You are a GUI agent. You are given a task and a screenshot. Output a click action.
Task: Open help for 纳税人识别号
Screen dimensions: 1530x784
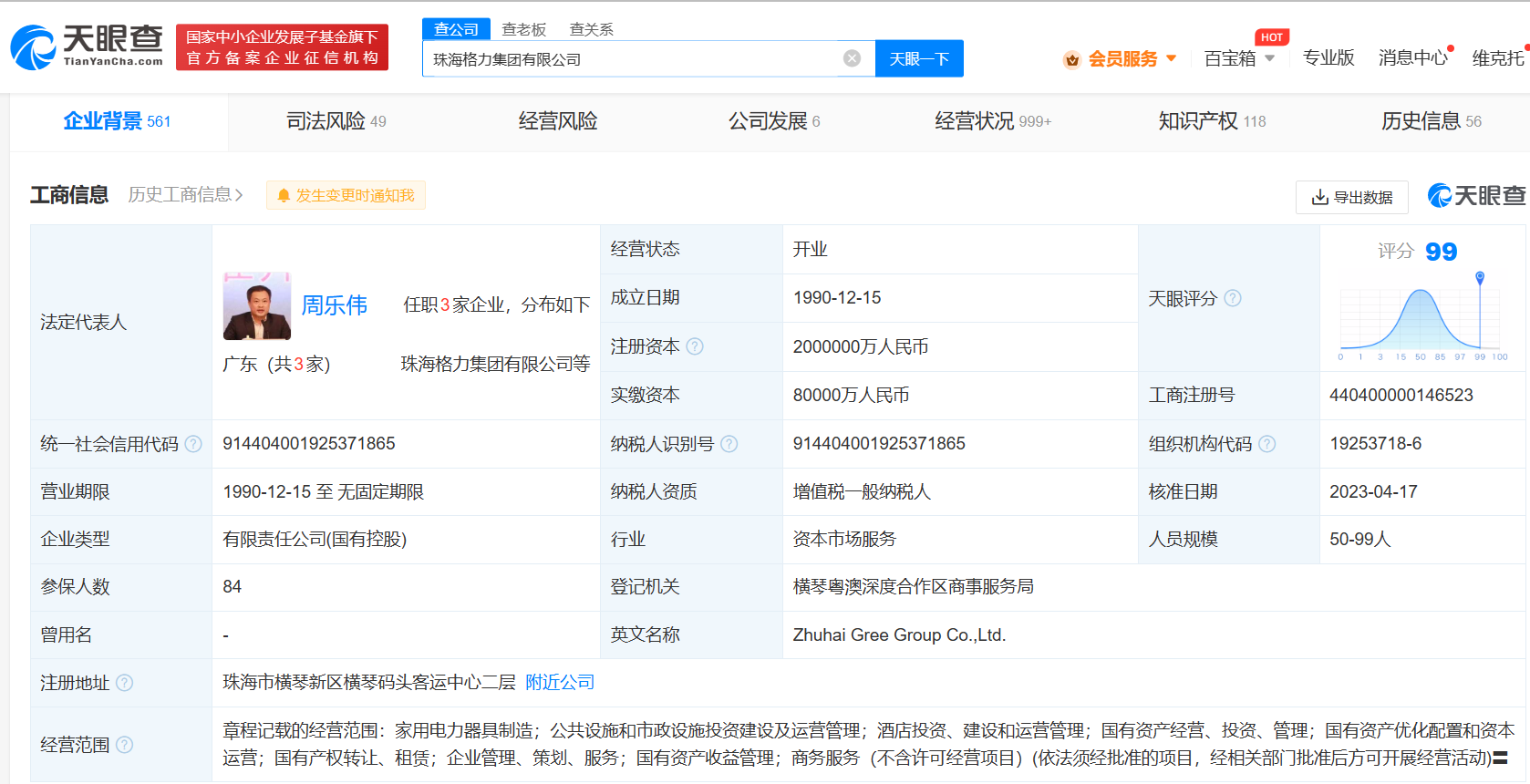tap(729, 444)
